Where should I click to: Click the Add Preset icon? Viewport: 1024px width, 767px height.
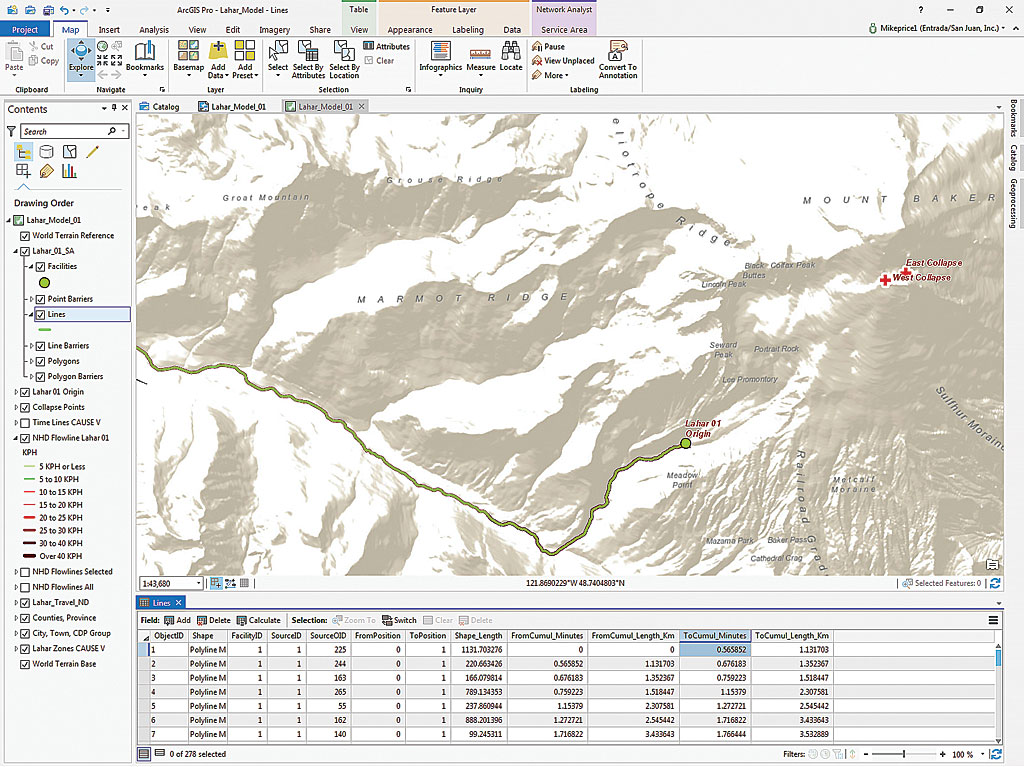tap(245, 52)
